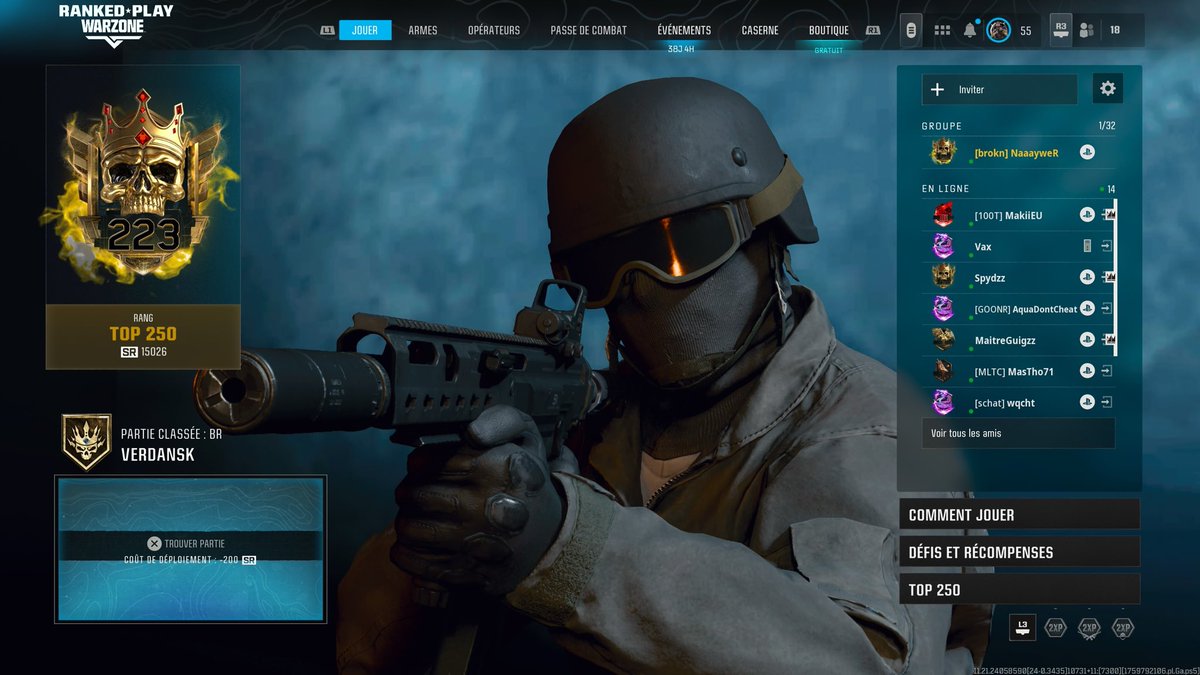
Task: Click NaaayweR's PlayStation icon
Action: (x=1087, y=153)
